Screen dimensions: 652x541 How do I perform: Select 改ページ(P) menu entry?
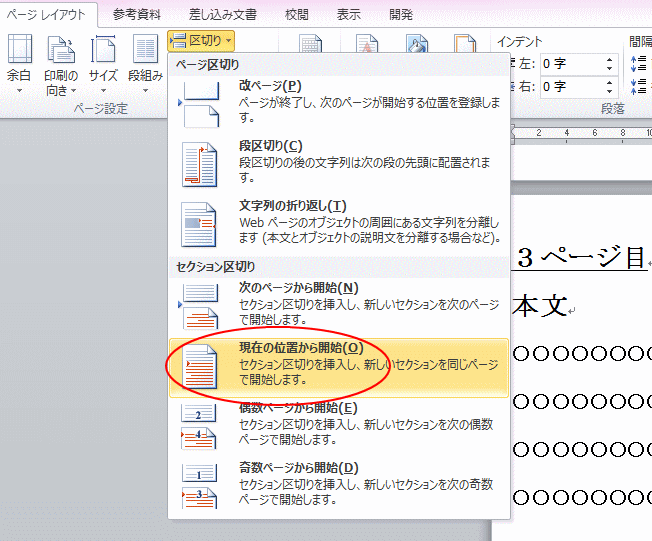tap(339, 104)
